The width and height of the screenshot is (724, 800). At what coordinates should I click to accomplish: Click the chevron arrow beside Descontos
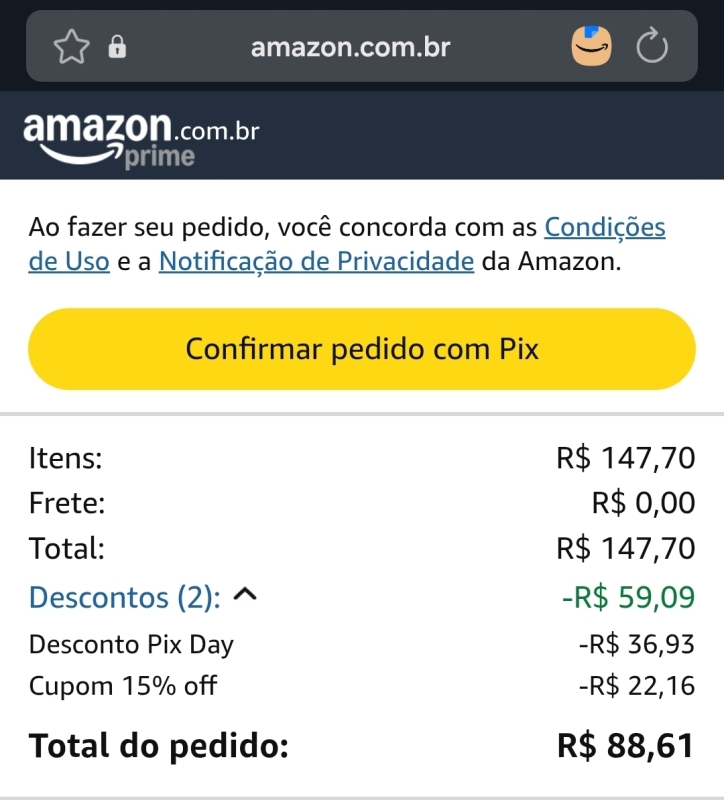(245, 596)
